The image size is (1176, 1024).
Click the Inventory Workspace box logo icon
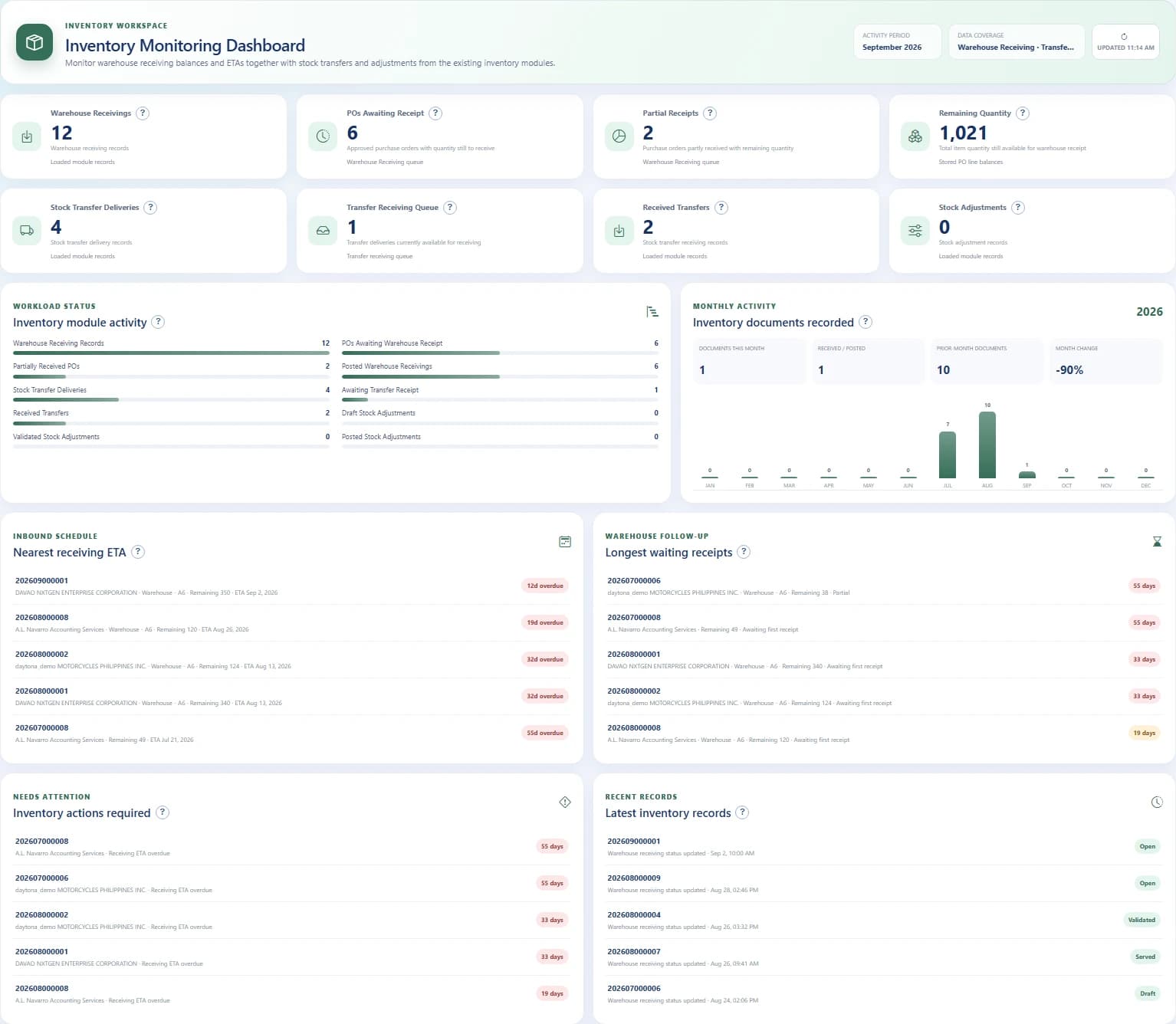coord(34,42)
